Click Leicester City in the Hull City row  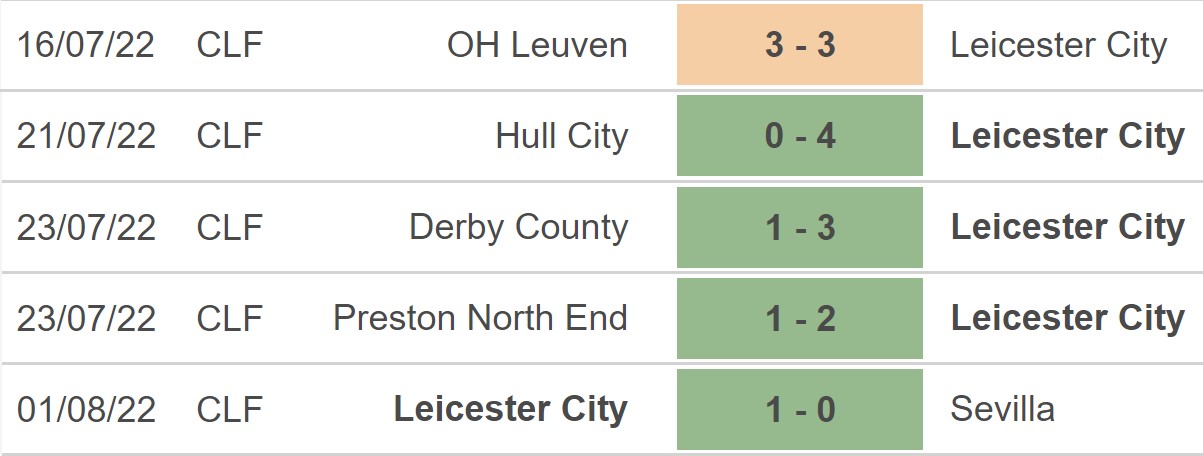[x=1067, y=136]
